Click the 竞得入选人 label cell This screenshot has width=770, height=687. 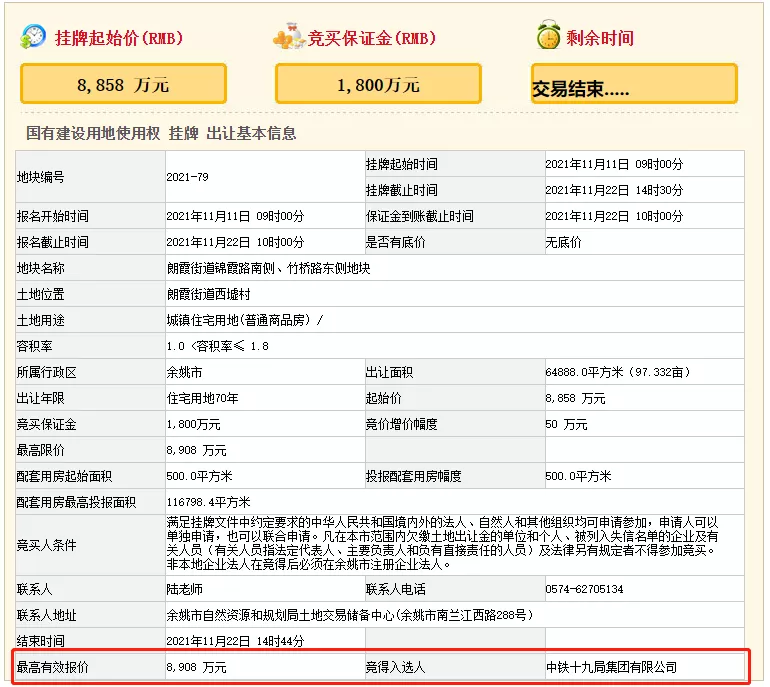click(x=455, y=667)
